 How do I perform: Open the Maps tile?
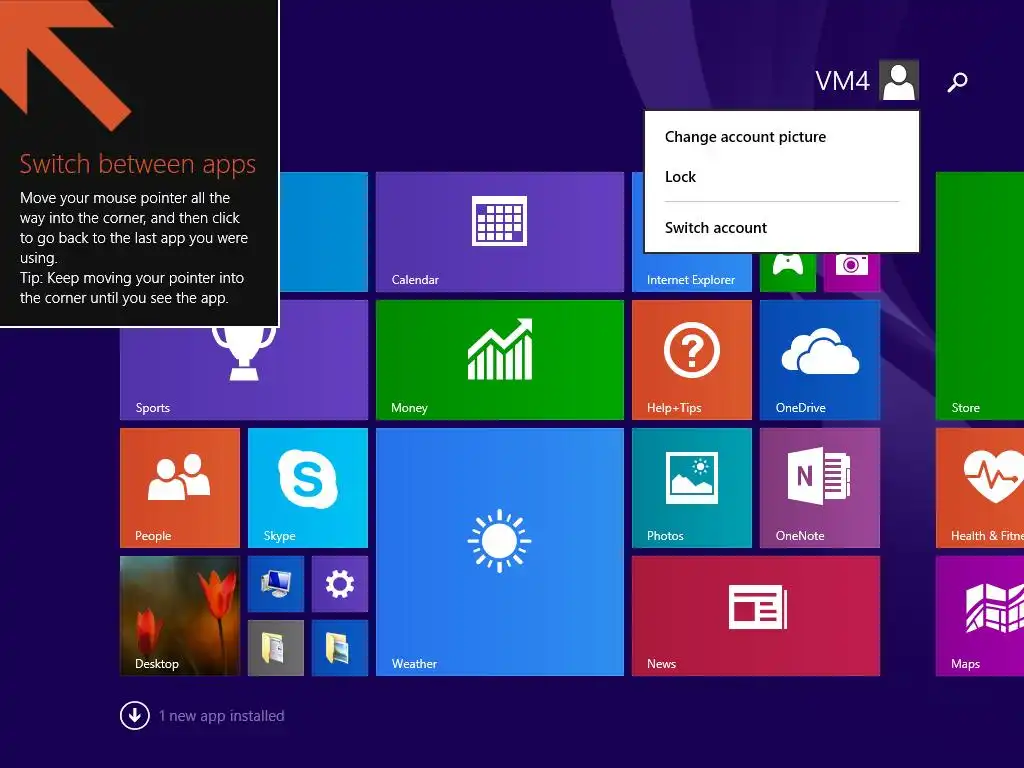tap(980, 616)
